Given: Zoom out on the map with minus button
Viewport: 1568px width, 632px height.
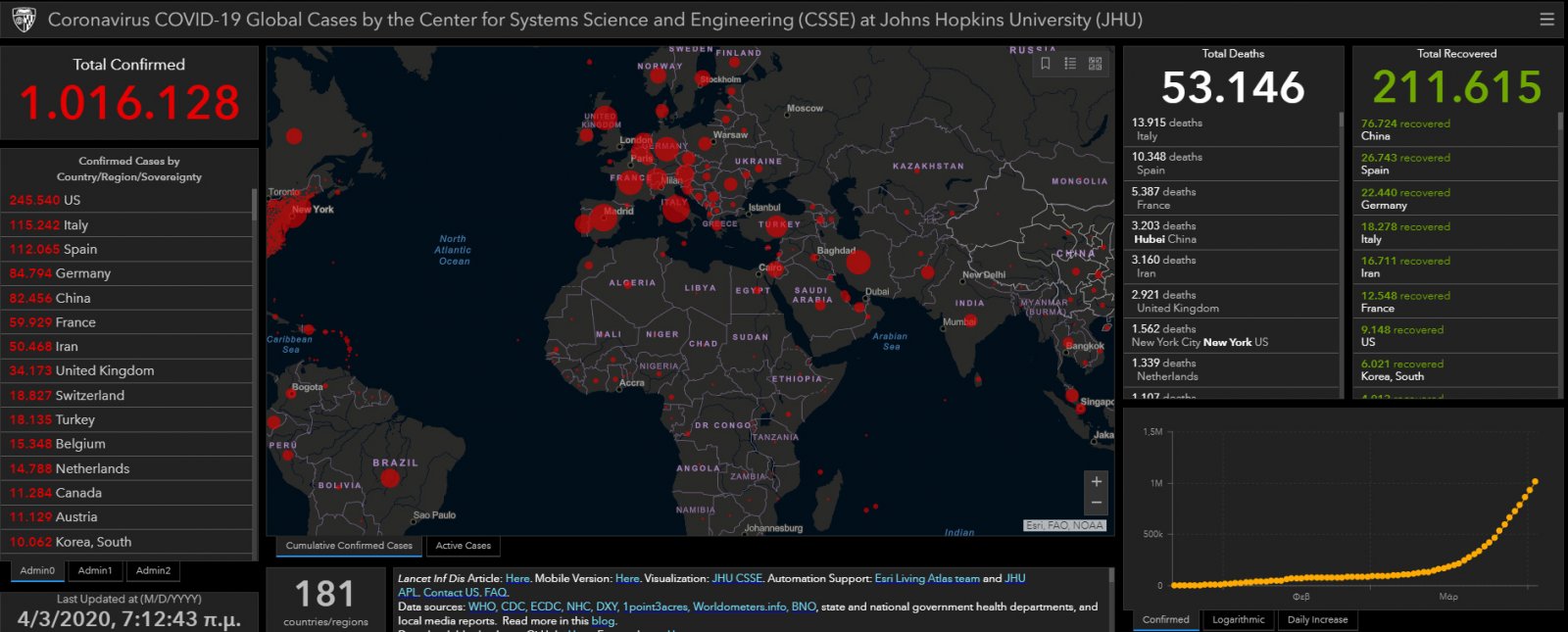Looking at the screenshot, I should 1097,504.
